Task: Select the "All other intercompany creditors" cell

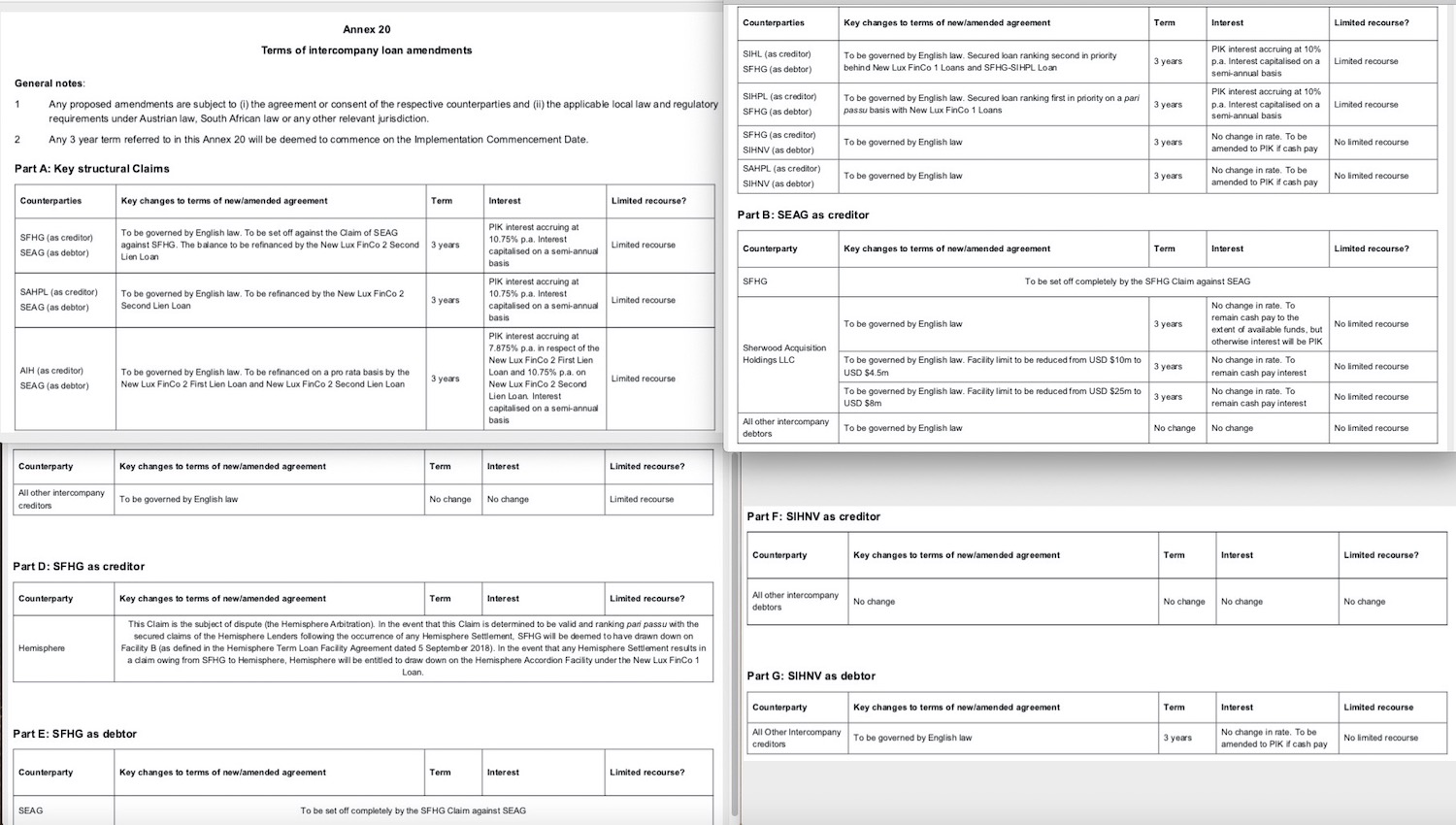Action: point(64,499)
